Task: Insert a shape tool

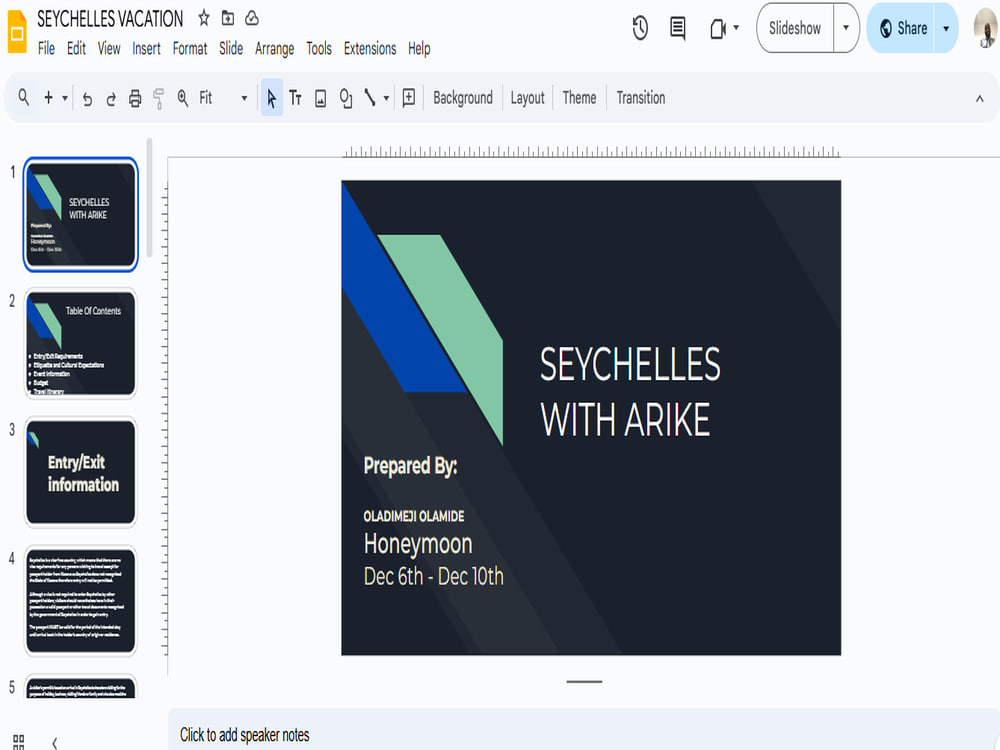Action: (x=346, y=98)
